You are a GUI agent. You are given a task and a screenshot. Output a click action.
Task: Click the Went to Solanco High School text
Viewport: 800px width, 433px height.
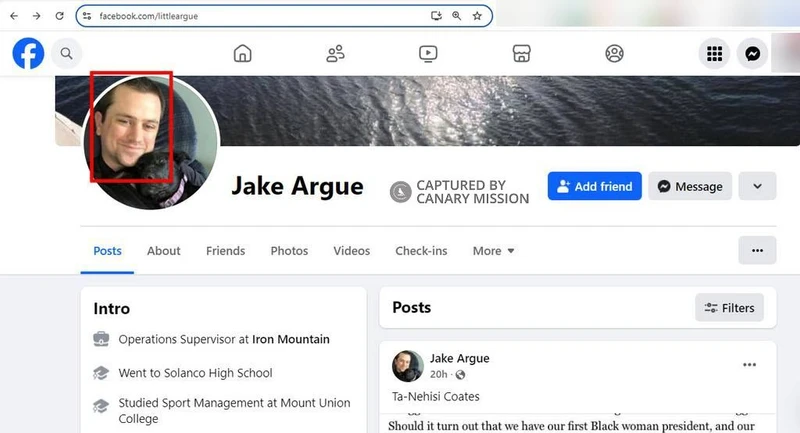195,373
